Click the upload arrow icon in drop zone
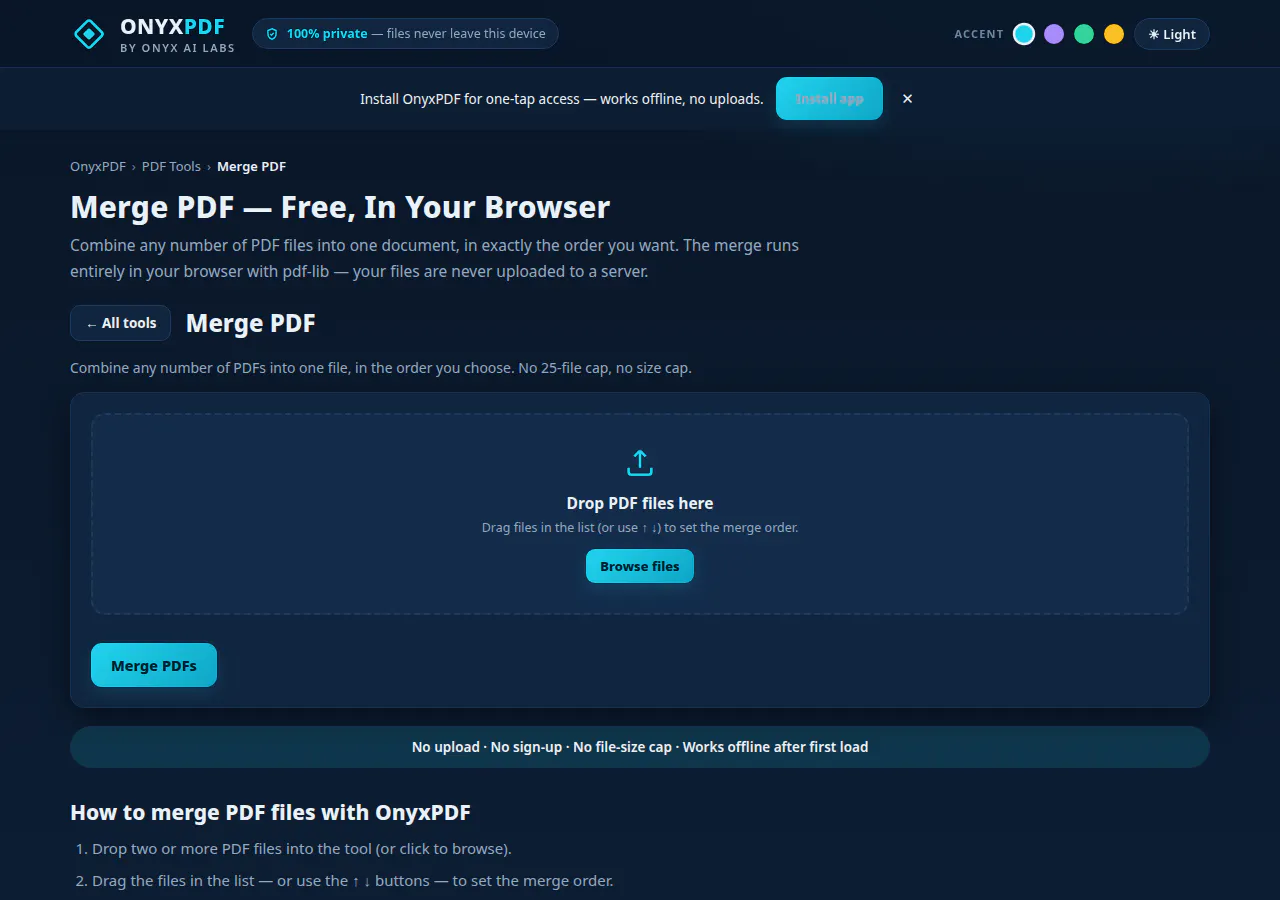1280x900 pixels. (640, 463)
